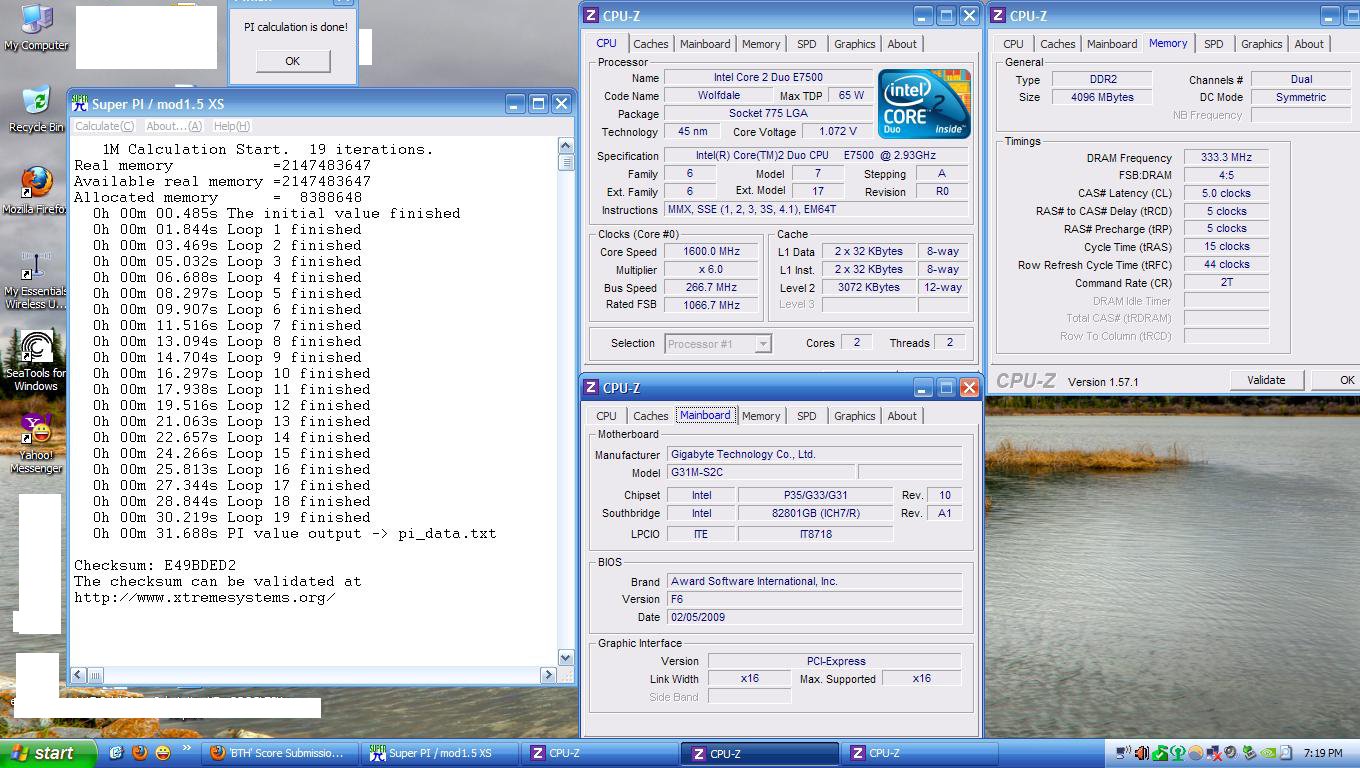Click the Super PI horizontal scrollbar thumb

pyautogui.click(x=96, y=675)
